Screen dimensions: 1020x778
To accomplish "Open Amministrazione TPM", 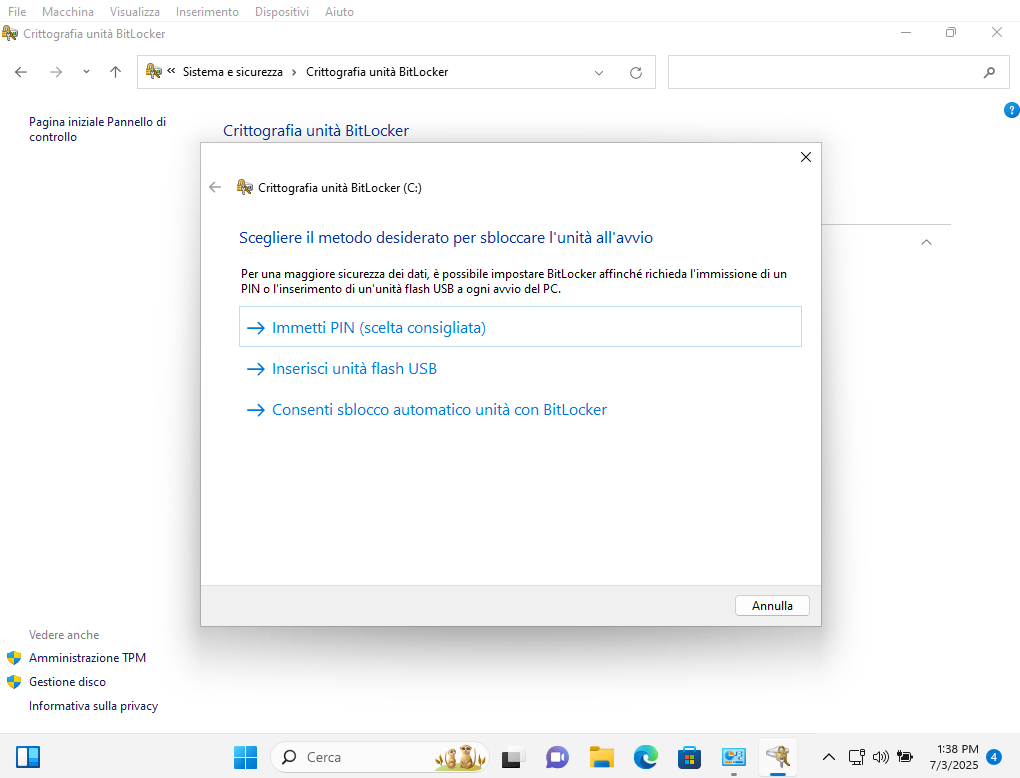I will pyautogui.click(x=87, y=658).
